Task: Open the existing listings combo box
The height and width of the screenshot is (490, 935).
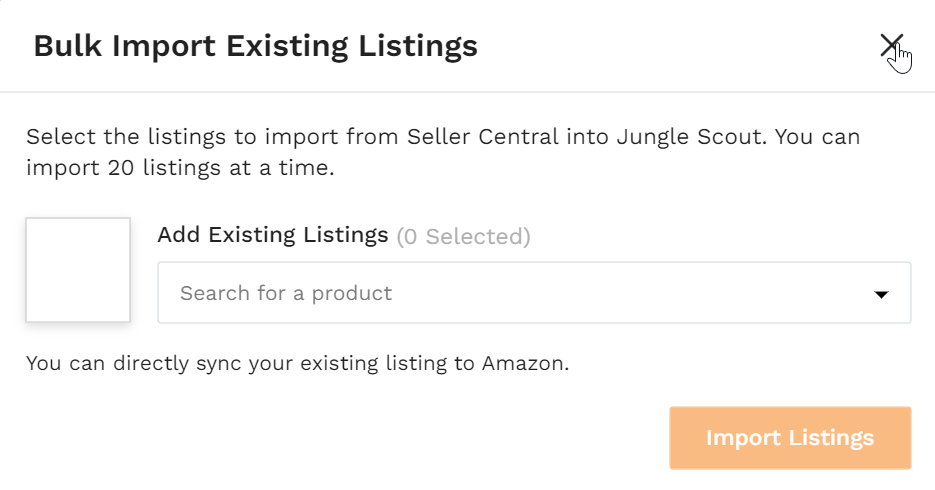Action: coord(534,293)
